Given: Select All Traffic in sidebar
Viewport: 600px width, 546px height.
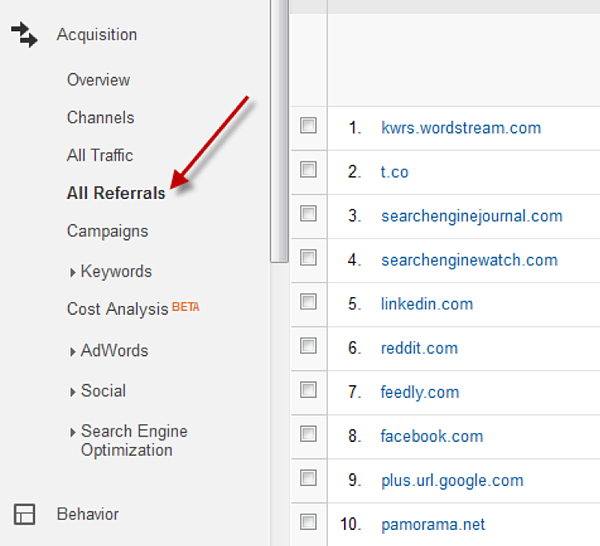Looking at the screenshot, I should tap(100, 155).
